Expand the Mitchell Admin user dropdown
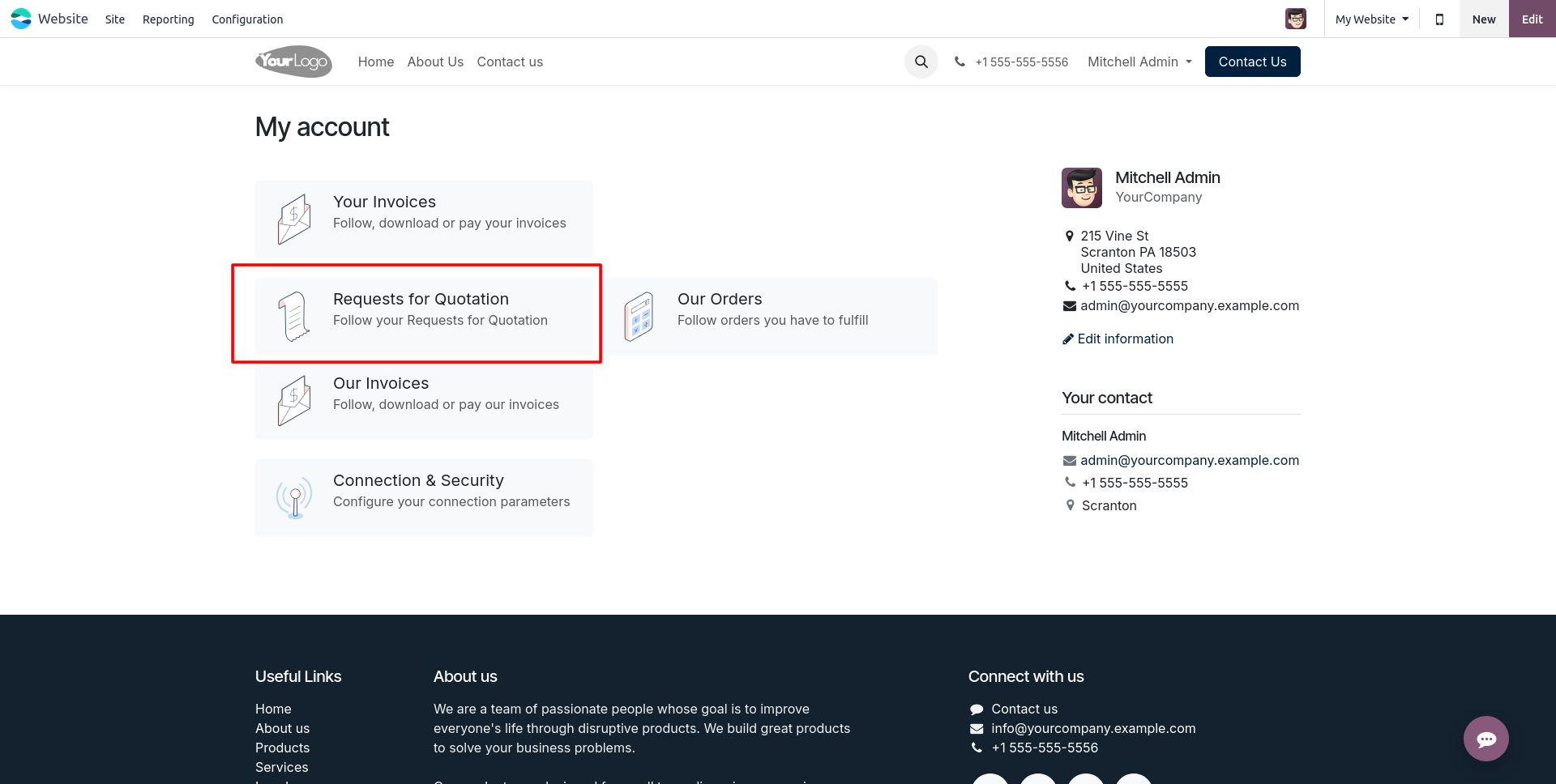This screenshot has width=1556, height=784. point(1139,62)
